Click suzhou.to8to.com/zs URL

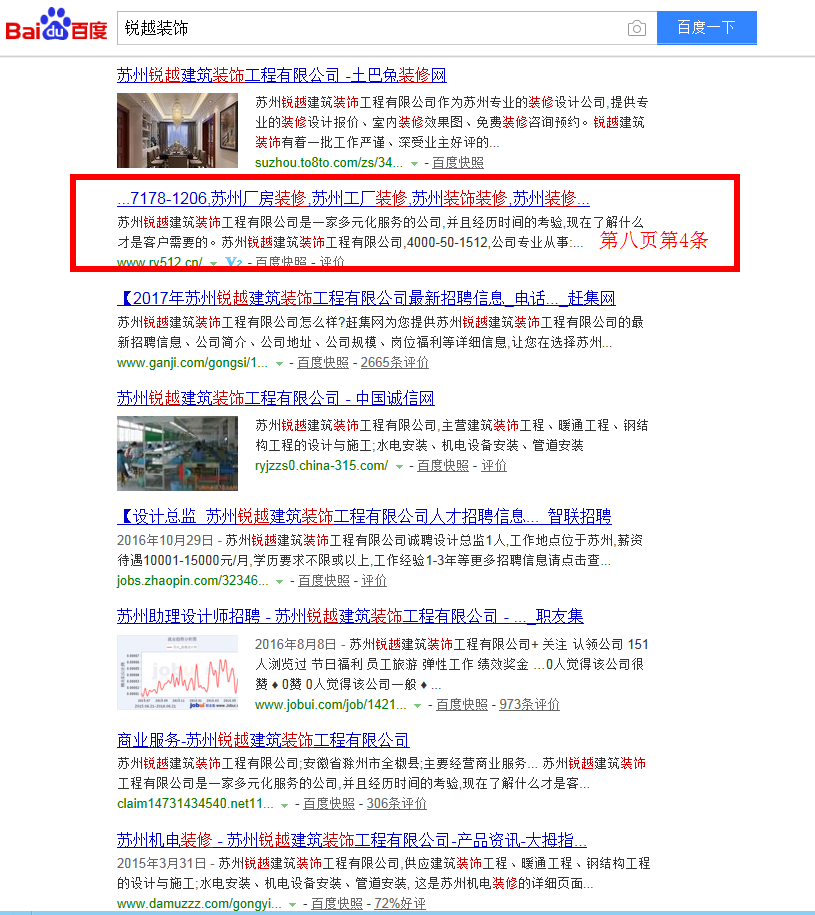(329, 163)
